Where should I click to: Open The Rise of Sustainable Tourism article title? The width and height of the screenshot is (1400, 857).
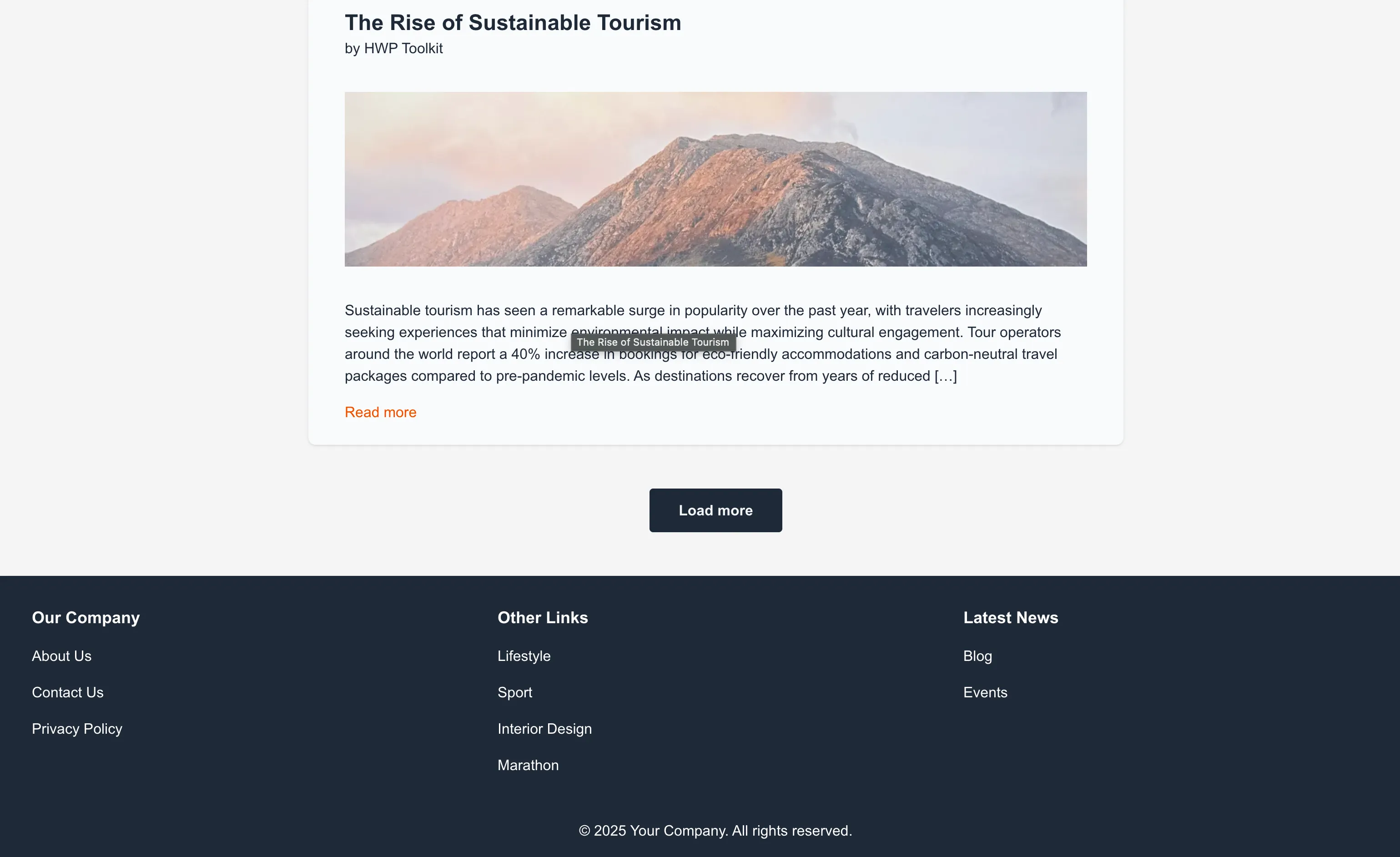pyautogui.click(x=513, y=23)
